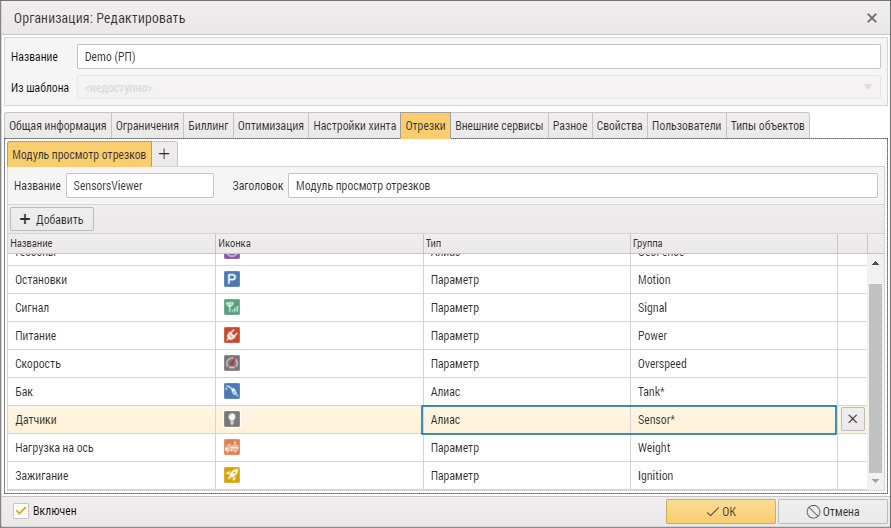
Task: Click the scrollbar up arrow in table
Action: [x=875, y=263]
